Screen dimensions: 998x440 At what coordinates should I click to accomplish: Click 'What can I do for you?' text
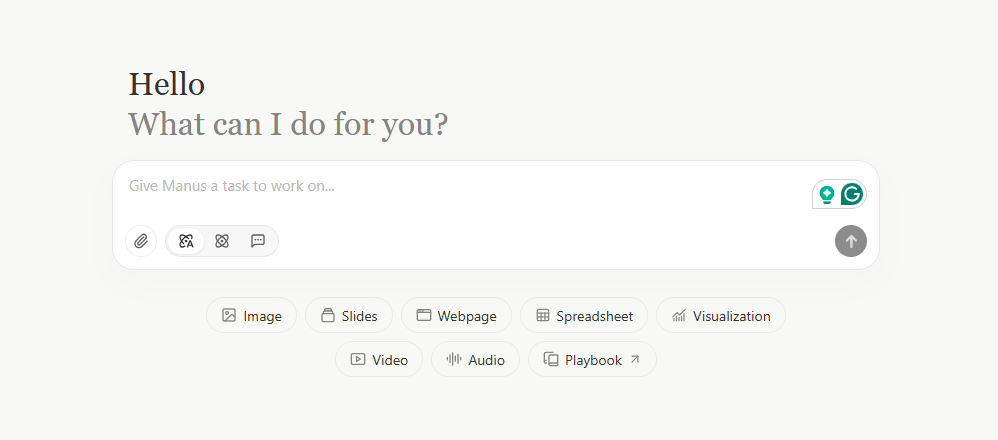288,125
